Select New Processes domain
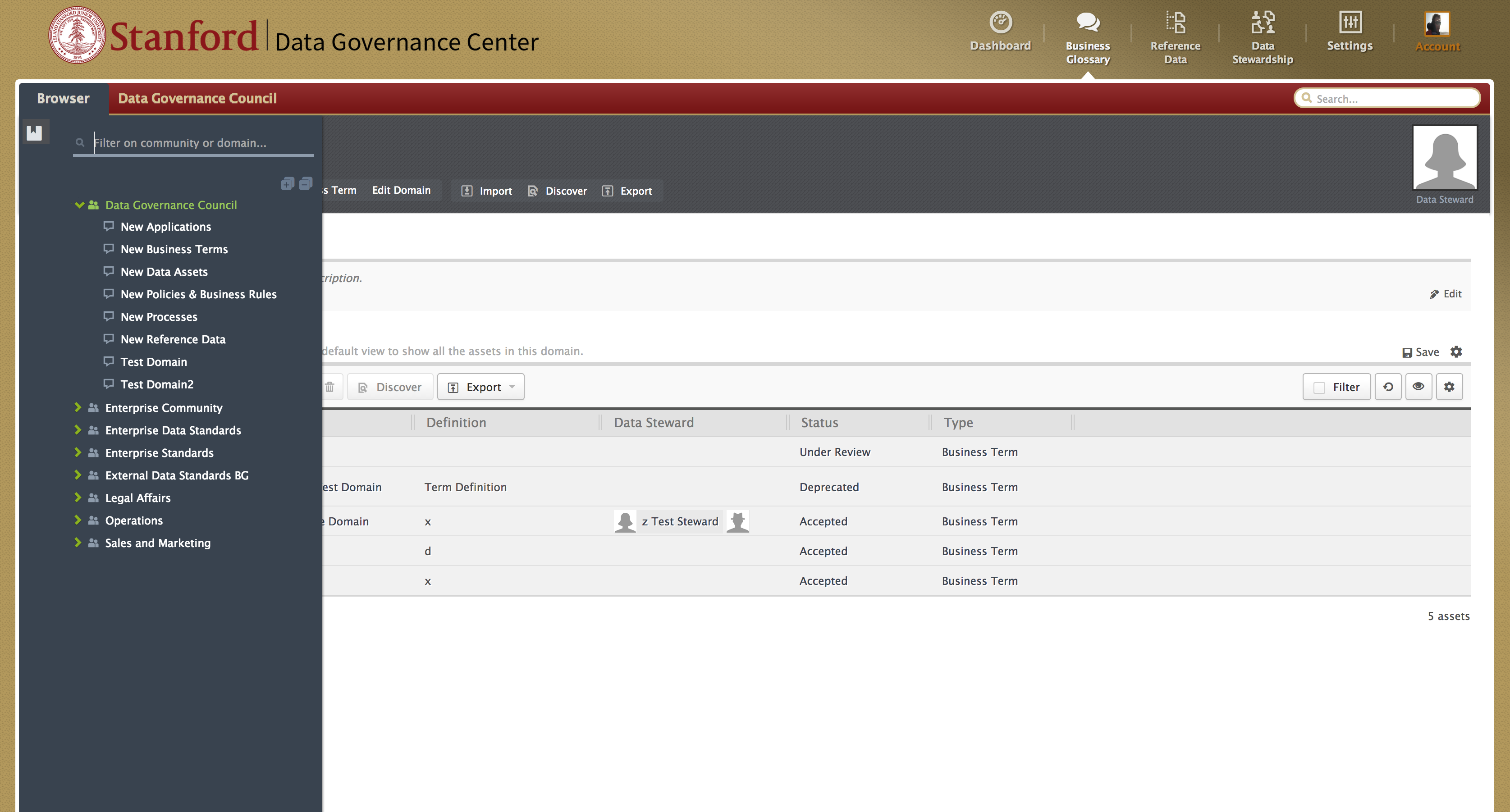1510x812 pixels. click(159, 317)
